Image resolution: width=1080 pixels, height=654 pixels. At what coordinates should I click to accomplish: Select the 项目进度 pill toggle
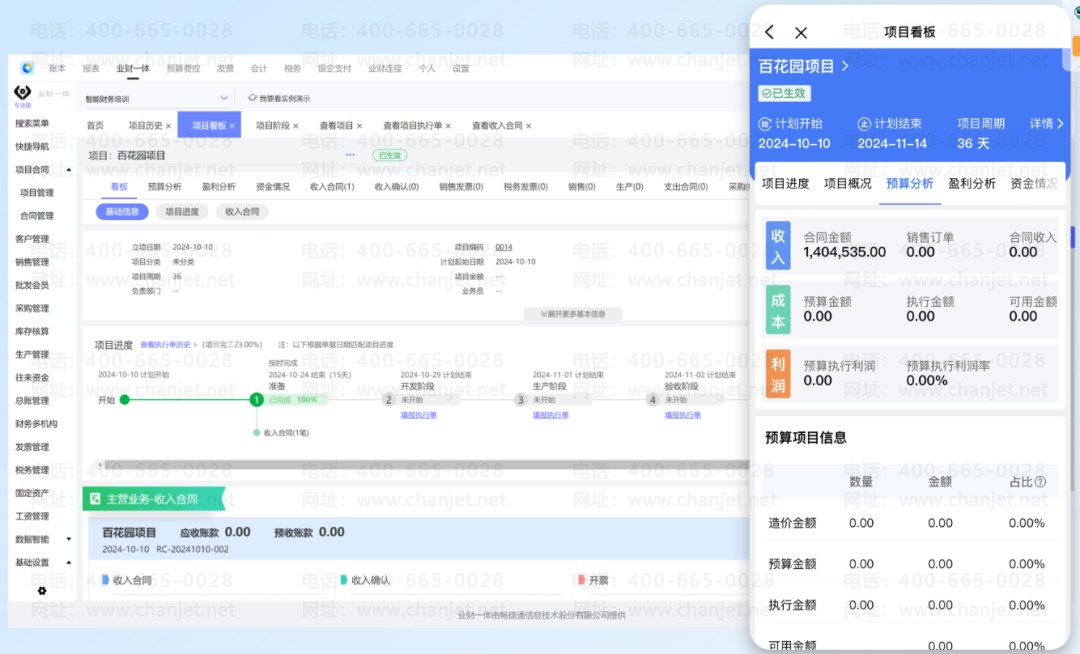pos(182,212)
